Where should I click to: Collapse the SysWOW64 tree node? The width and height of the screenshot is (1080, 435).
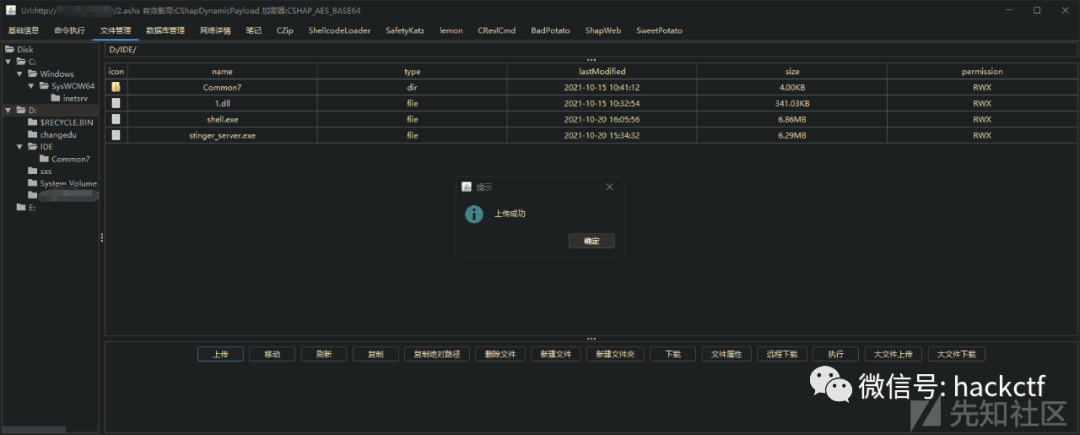coord(32,86)
